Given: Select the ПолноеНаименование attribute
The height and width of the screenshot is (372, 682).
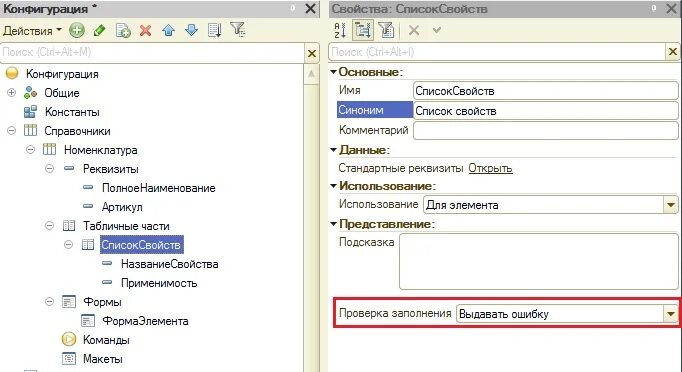Looking at the screenshot, I should pyautogui.click(x=158, y=188).
